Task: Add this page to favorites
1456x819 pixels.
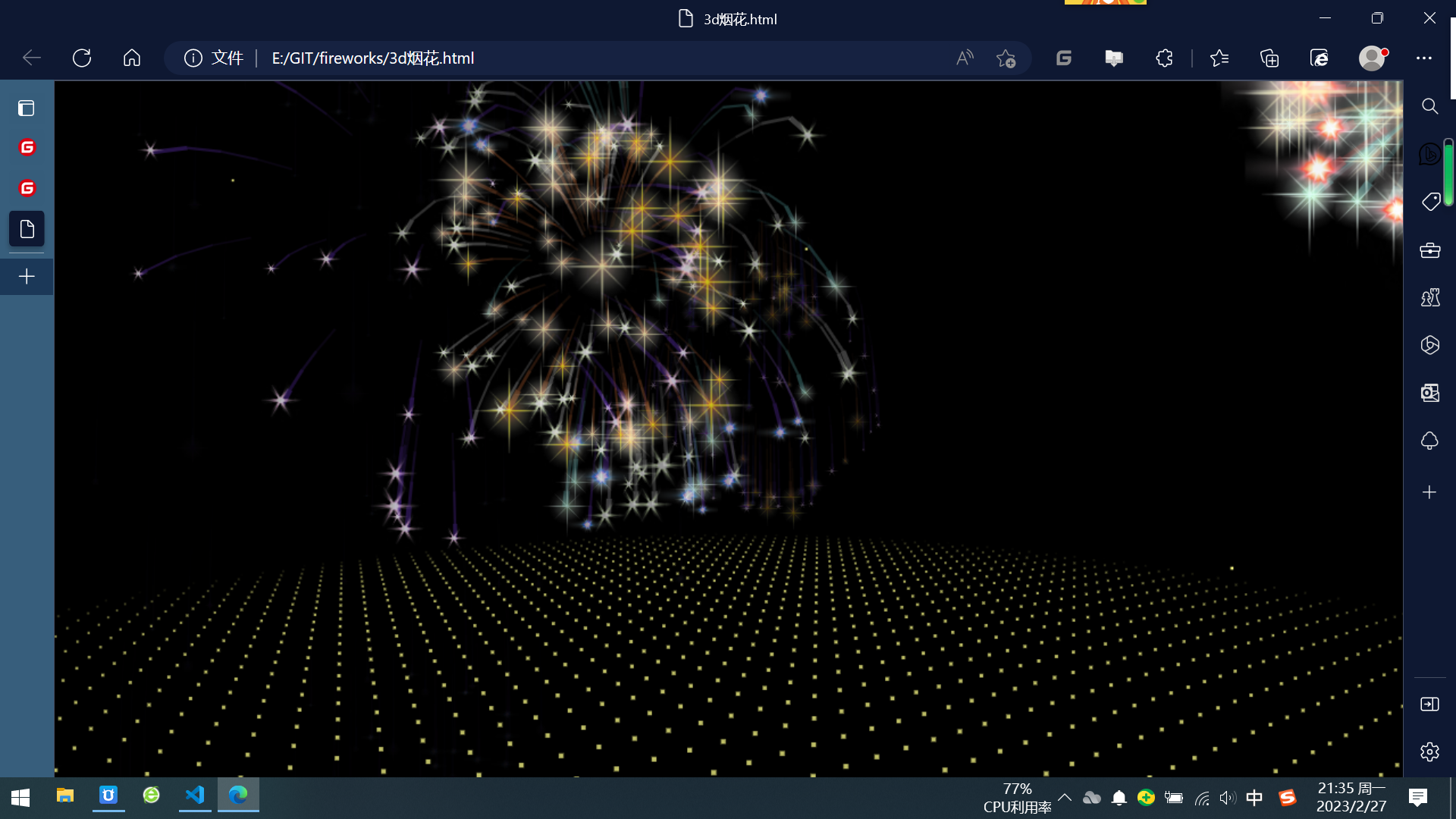Action: pos(1006,58)
